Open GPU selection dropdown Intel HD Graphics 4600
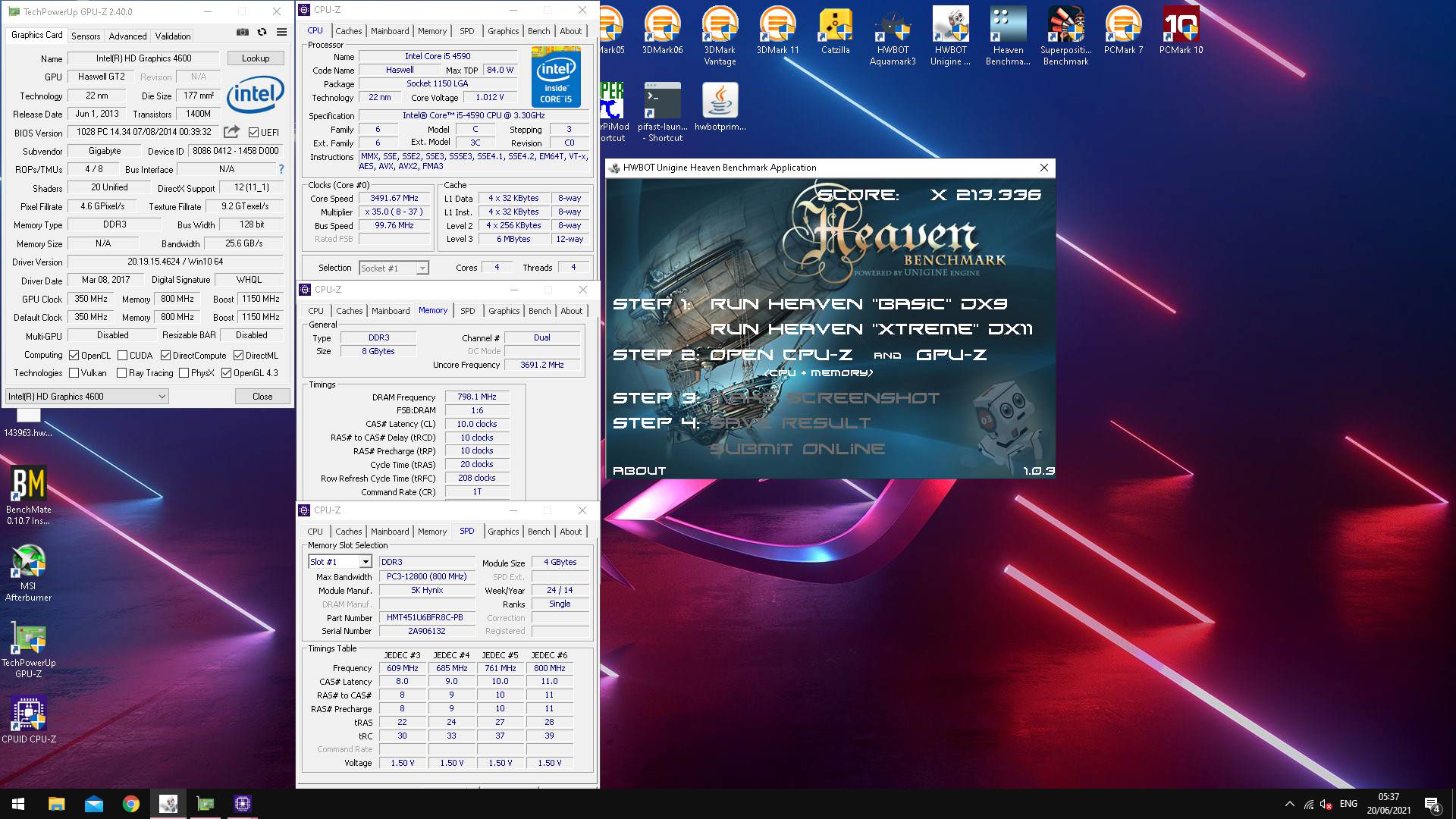The image size is (1456, 819). [x=86, y=396]
